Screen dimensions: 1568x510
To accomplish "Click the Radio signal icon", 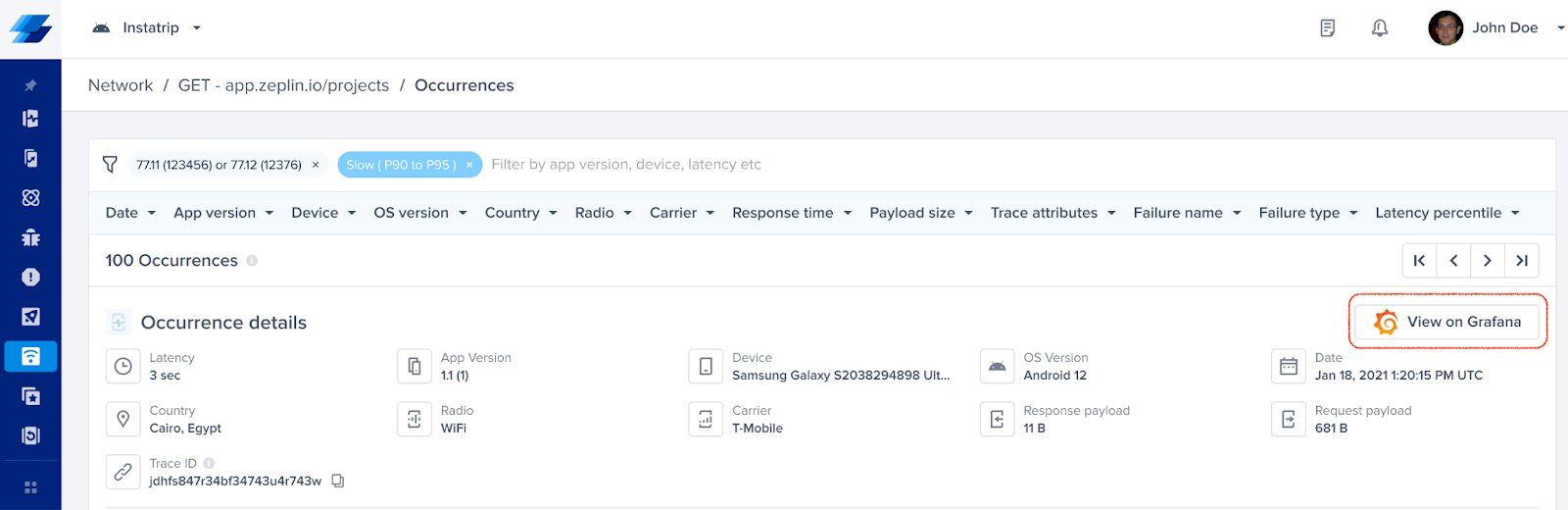I will pyautogui.click(x=415, y=419).
